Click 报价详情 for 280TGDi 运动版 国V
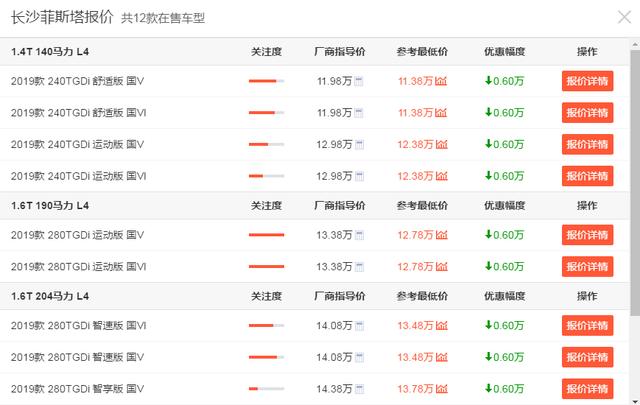Screen dimensions: 640x405 tap(587, 235)
